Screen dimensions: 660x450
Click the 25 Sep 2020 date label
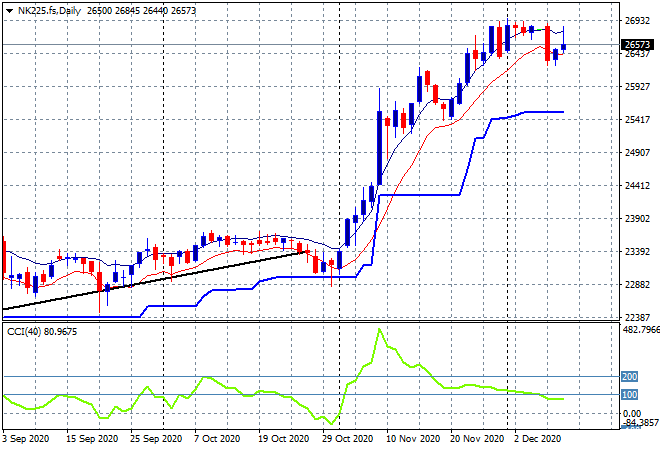(x=156, y=439)
